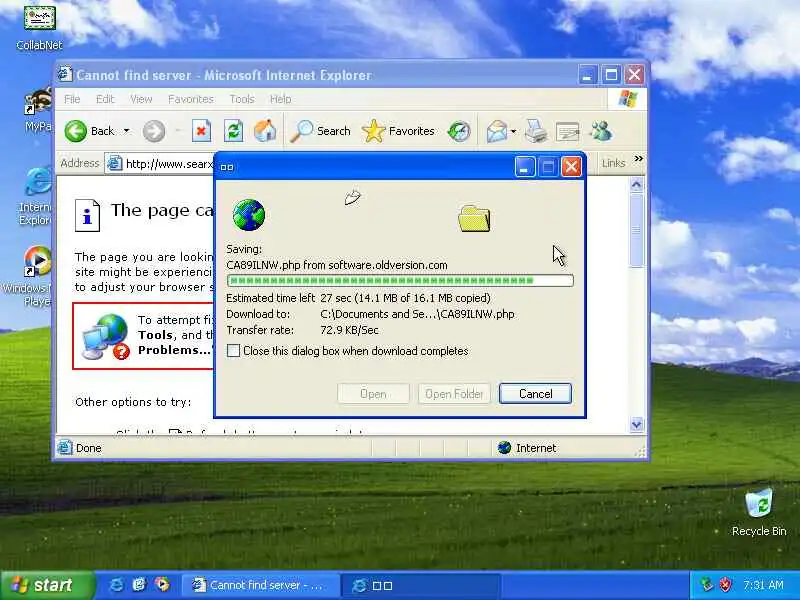Click the Messenger icon in IE toolbar
This screenshot has width=800, height=600.
click(x=601, y=131)
